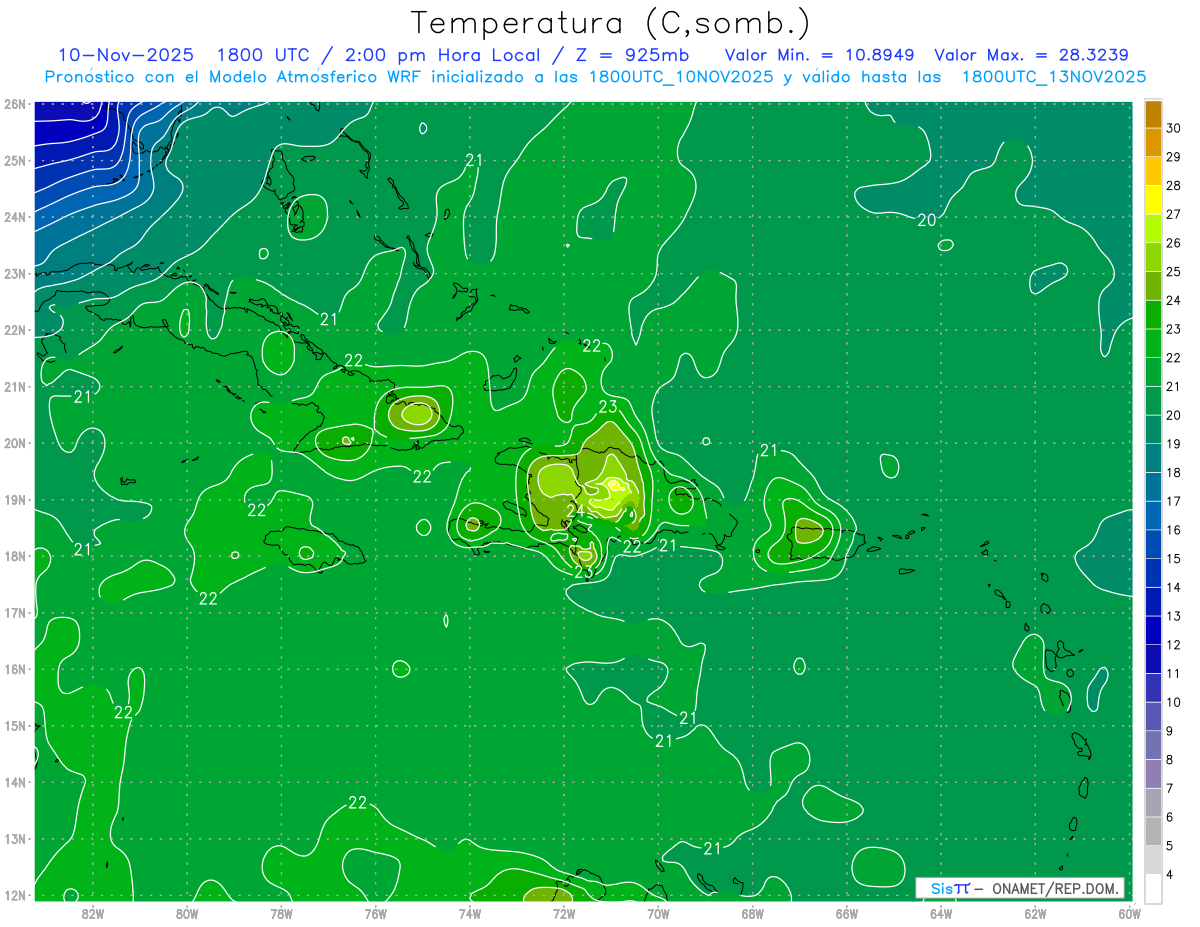Pick the yellow legend swatch between 27 and 28
The height and width of the screenshot is (927, 1200).
(x=1153, y=200)
